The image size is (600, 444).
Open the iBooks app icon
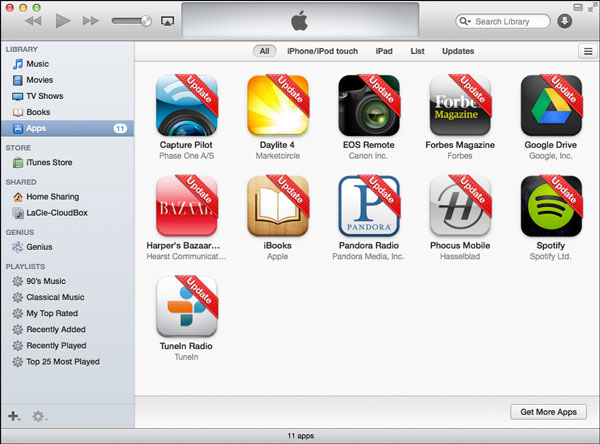pyautogui.click(x=278, y=206)
